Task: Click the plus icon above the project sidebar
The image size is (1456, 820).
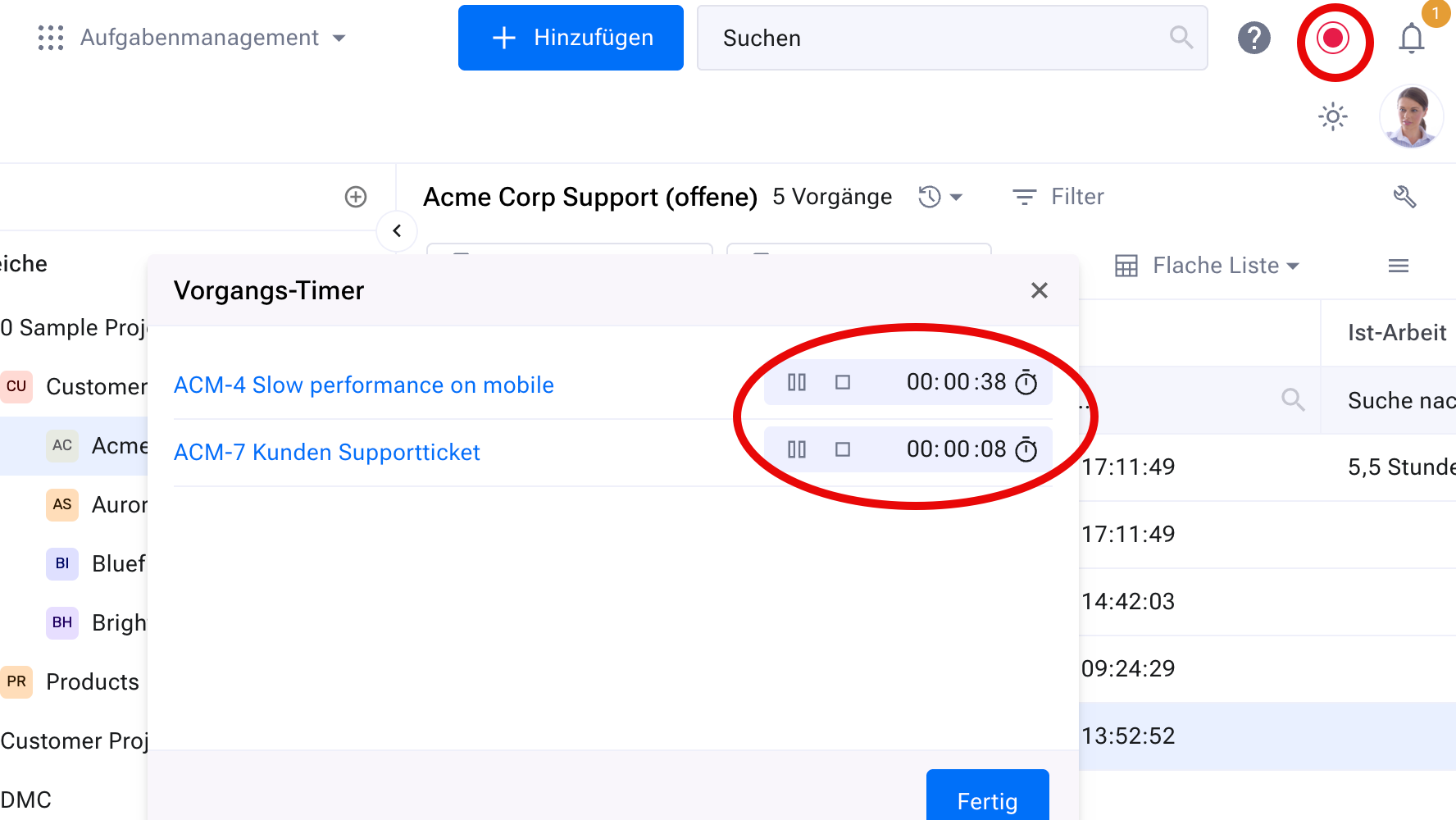Action: (x=355, y=197)
